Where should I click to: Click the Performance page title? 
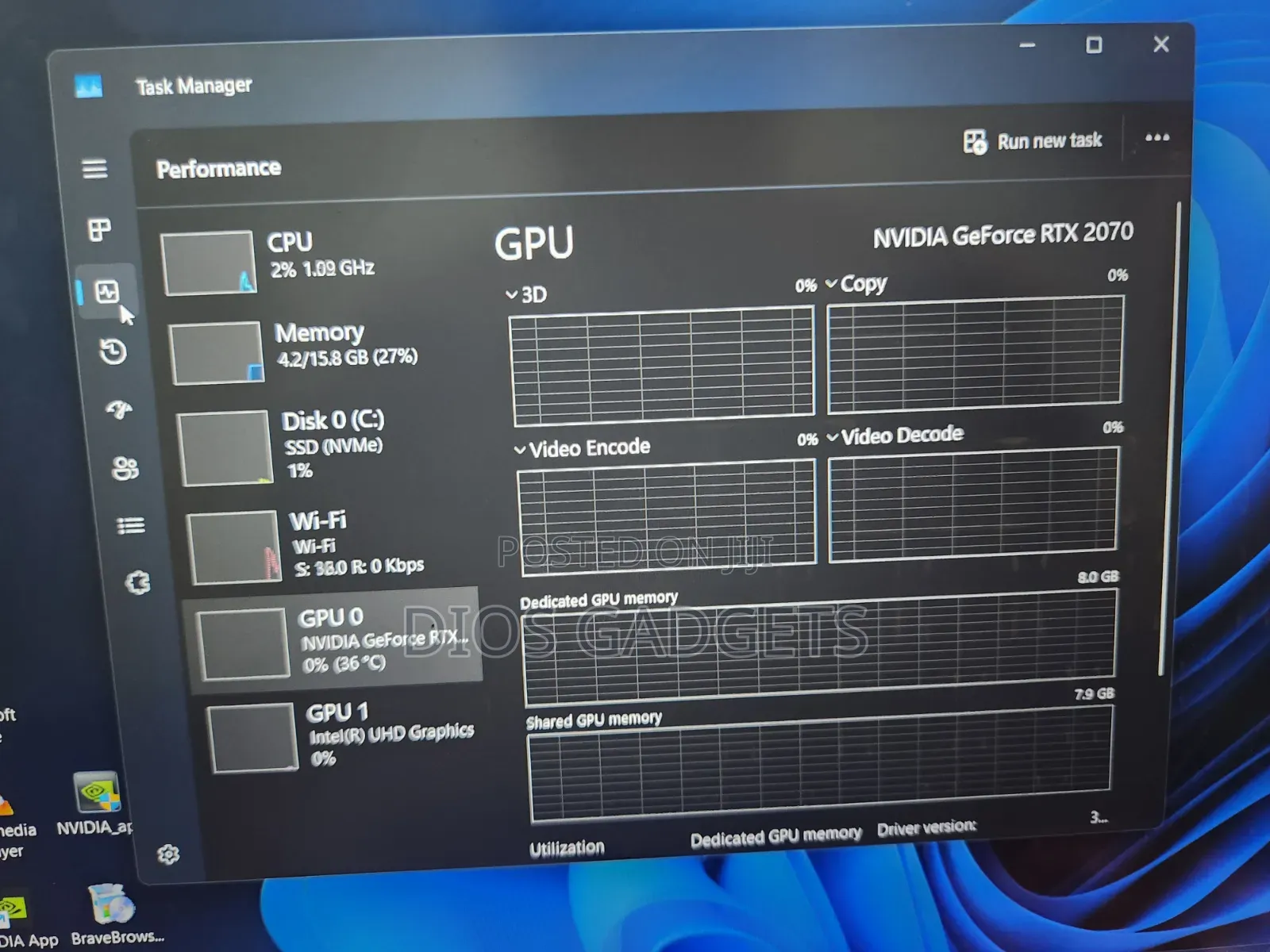218,168
